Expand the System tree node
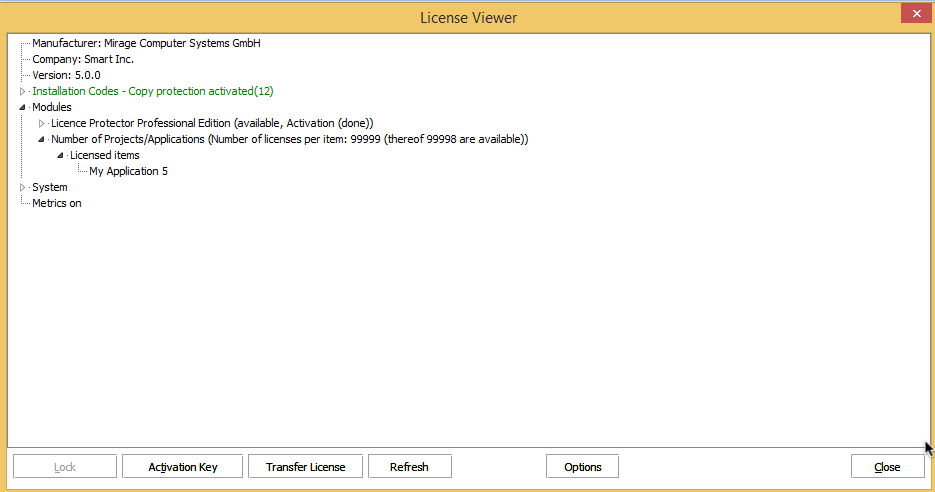 pyautogui.click(x=23, y=187)
